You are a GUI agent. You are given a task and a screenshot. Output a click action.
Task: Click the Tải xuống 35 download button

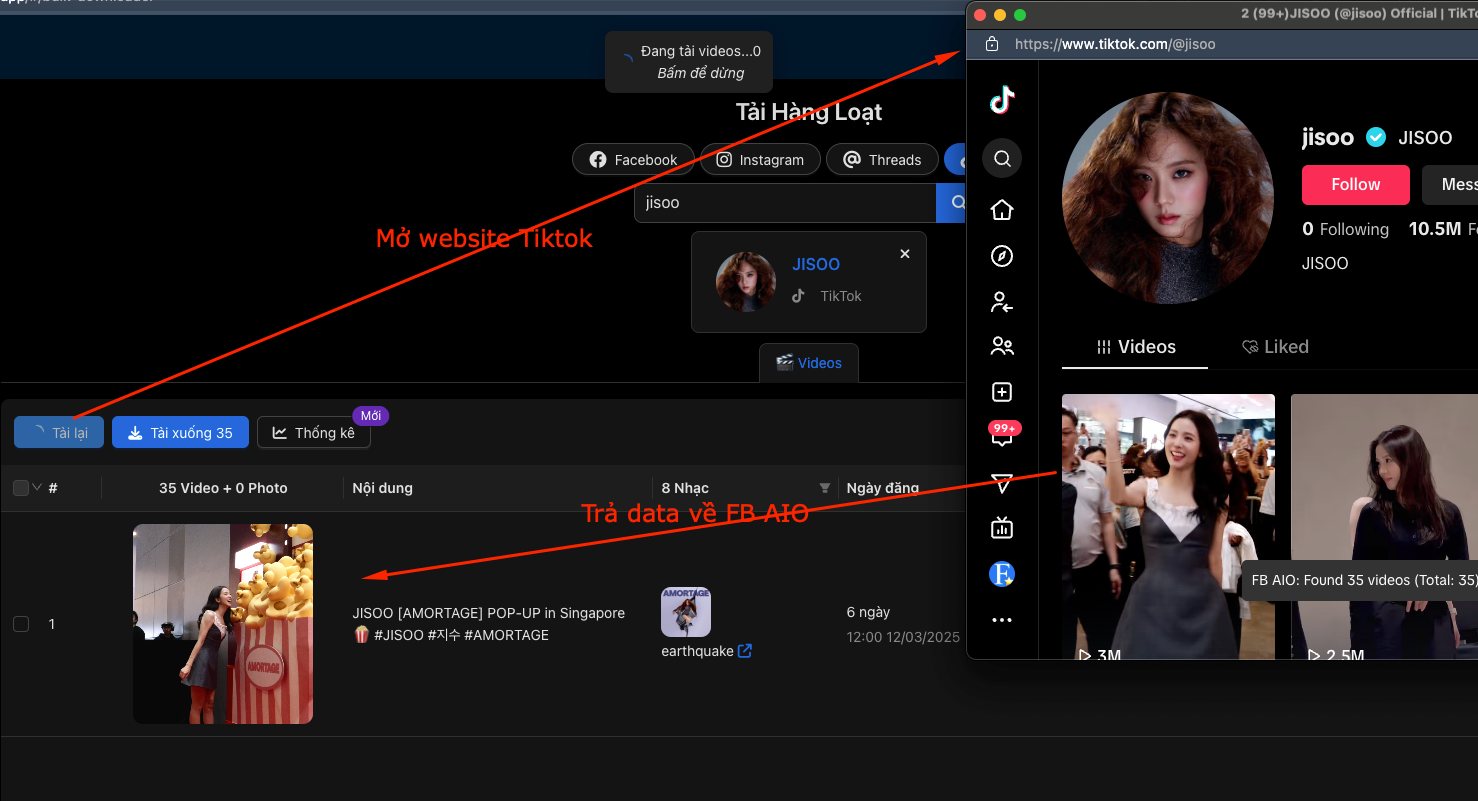[180, 433]
